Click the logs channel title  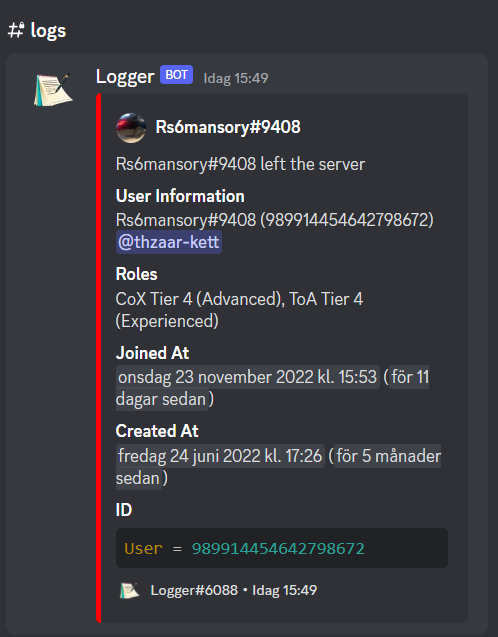(x=48, y=31)
